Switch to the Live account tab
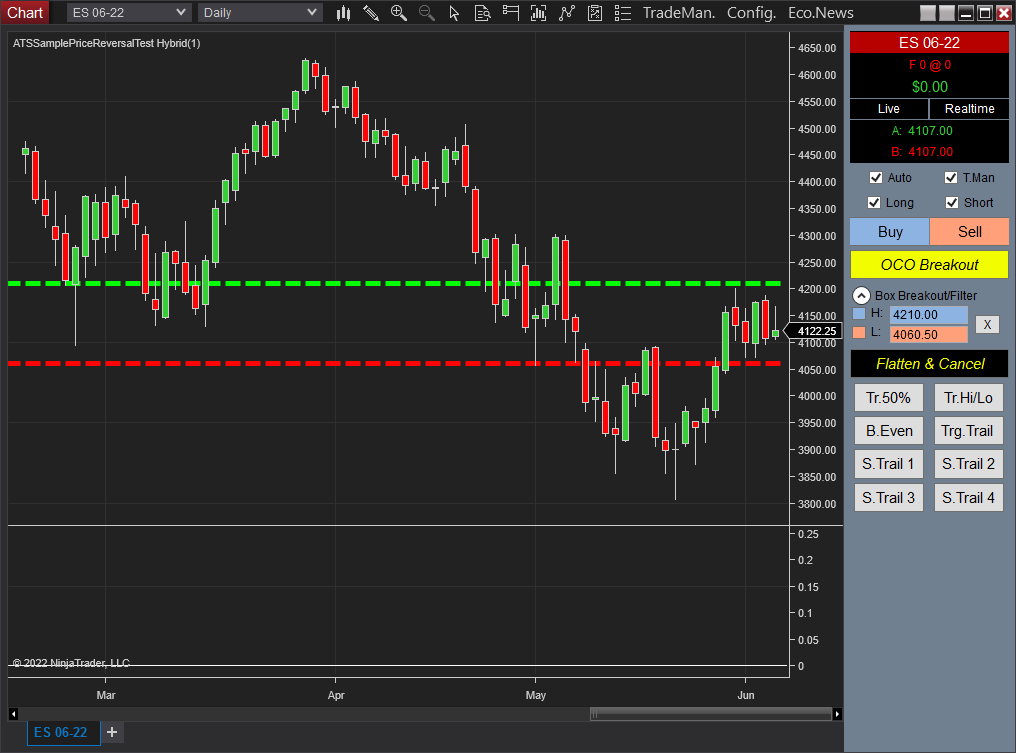 889,109
